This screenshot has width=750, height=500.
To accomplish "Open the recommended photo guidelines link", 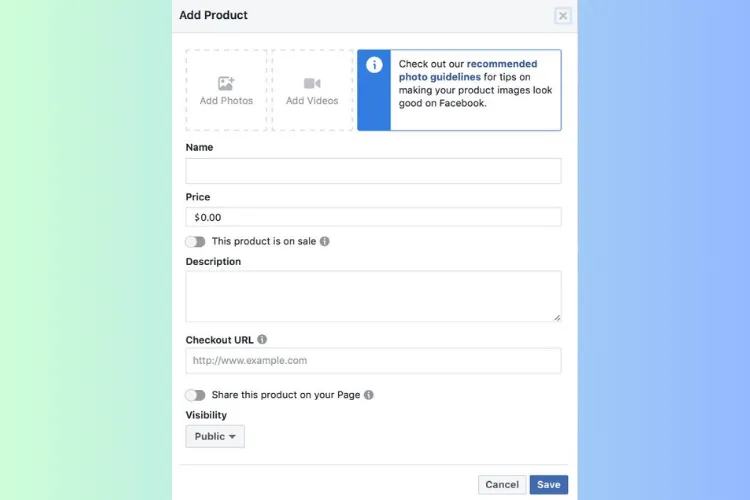I will (x=467, y=70).
